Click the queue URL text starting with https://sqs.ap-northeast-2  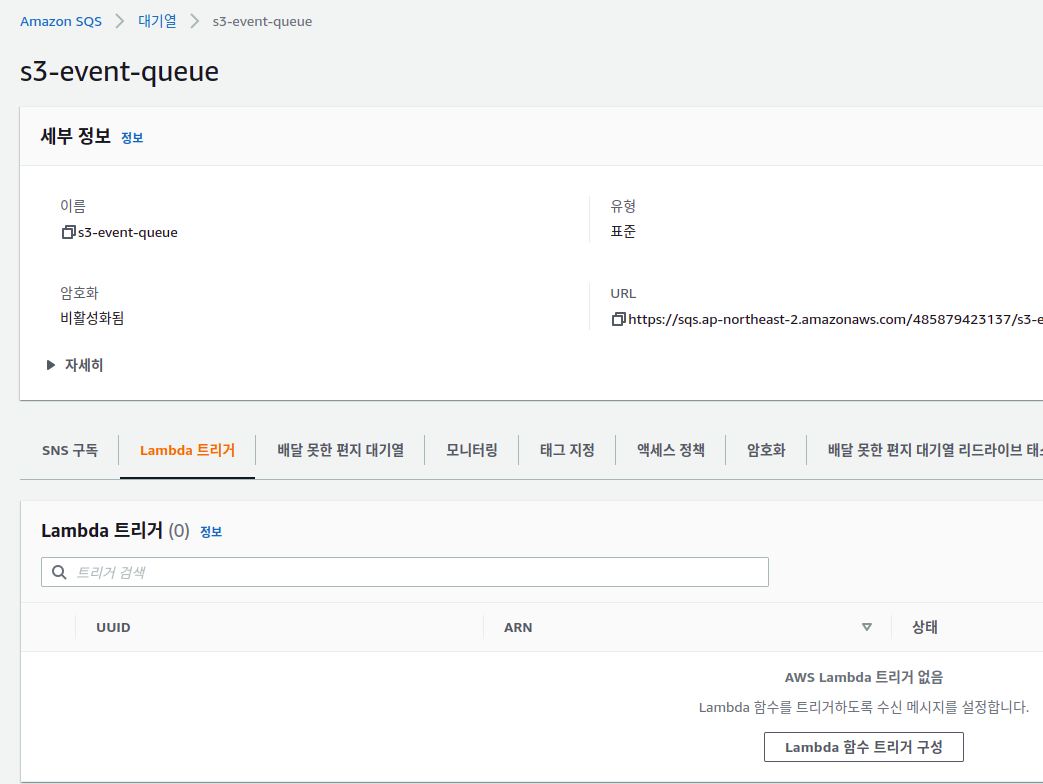point(835,319)
